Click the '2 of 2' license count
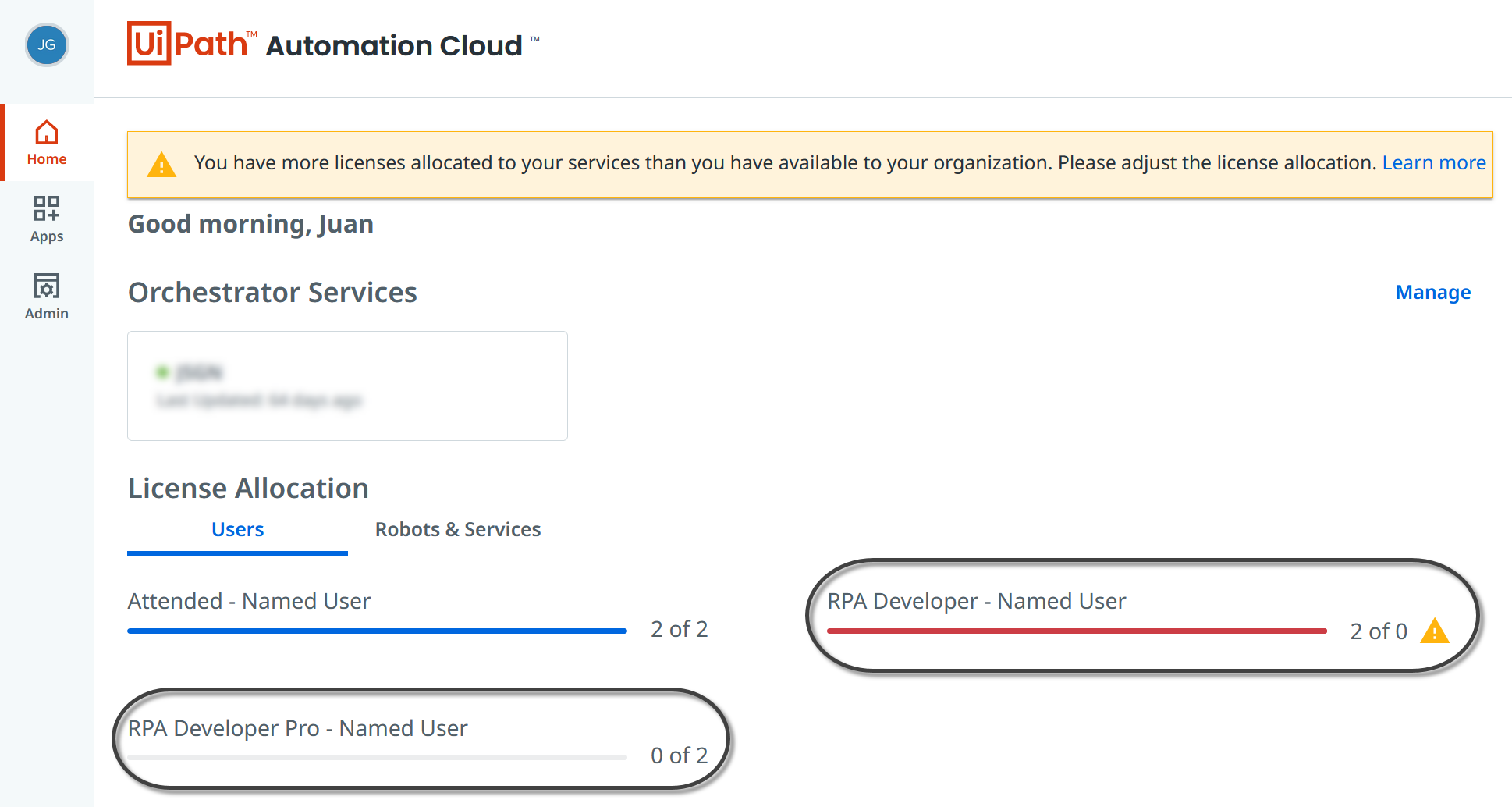The image size is (1512, 807). click(680, 629)
